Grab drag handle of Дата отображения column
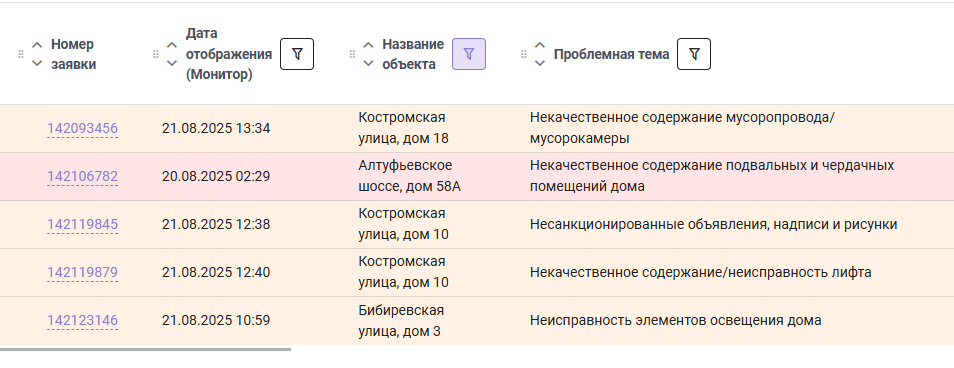The width and height of the screenshot is (954, 368). click(155, 54)
